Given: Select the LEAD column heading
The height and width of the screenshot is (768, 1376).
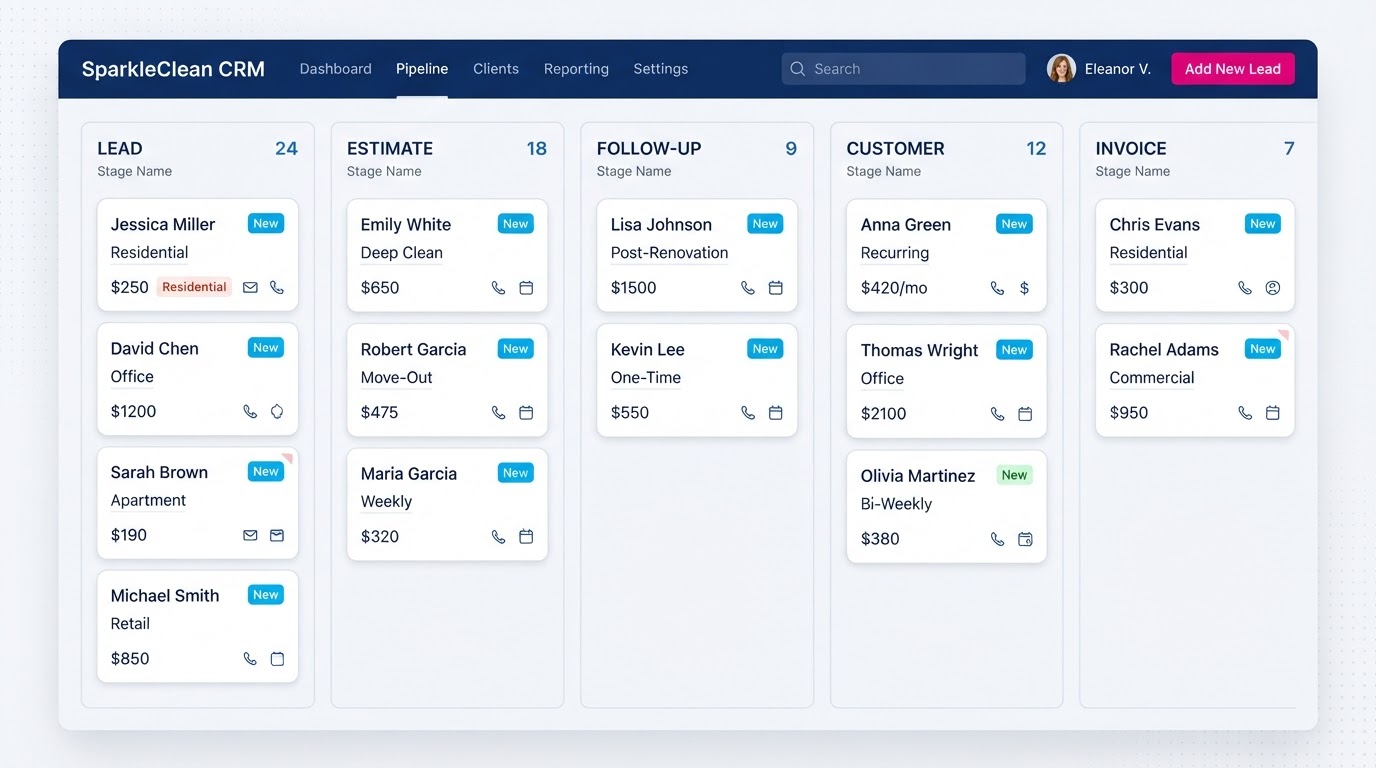Looking at the screenshot, I should click(120, 148).
